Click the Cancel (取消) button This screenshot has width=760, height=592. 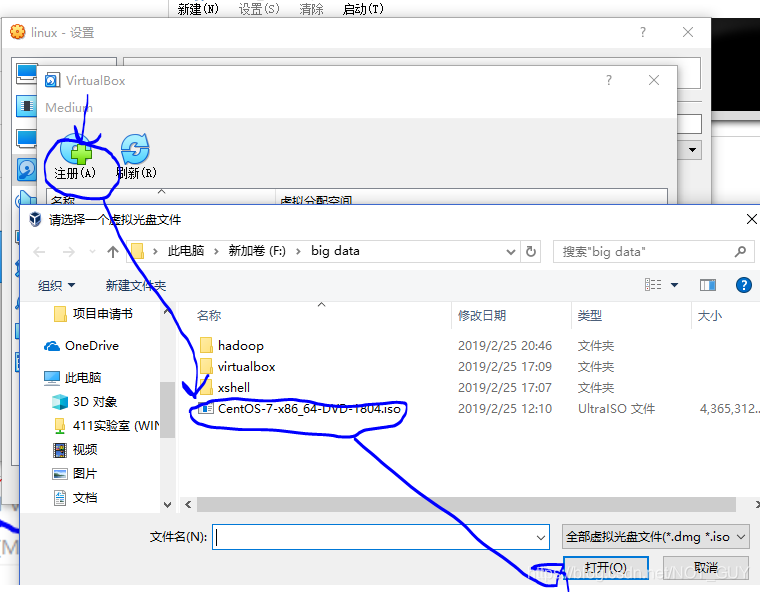click(705, 567)
